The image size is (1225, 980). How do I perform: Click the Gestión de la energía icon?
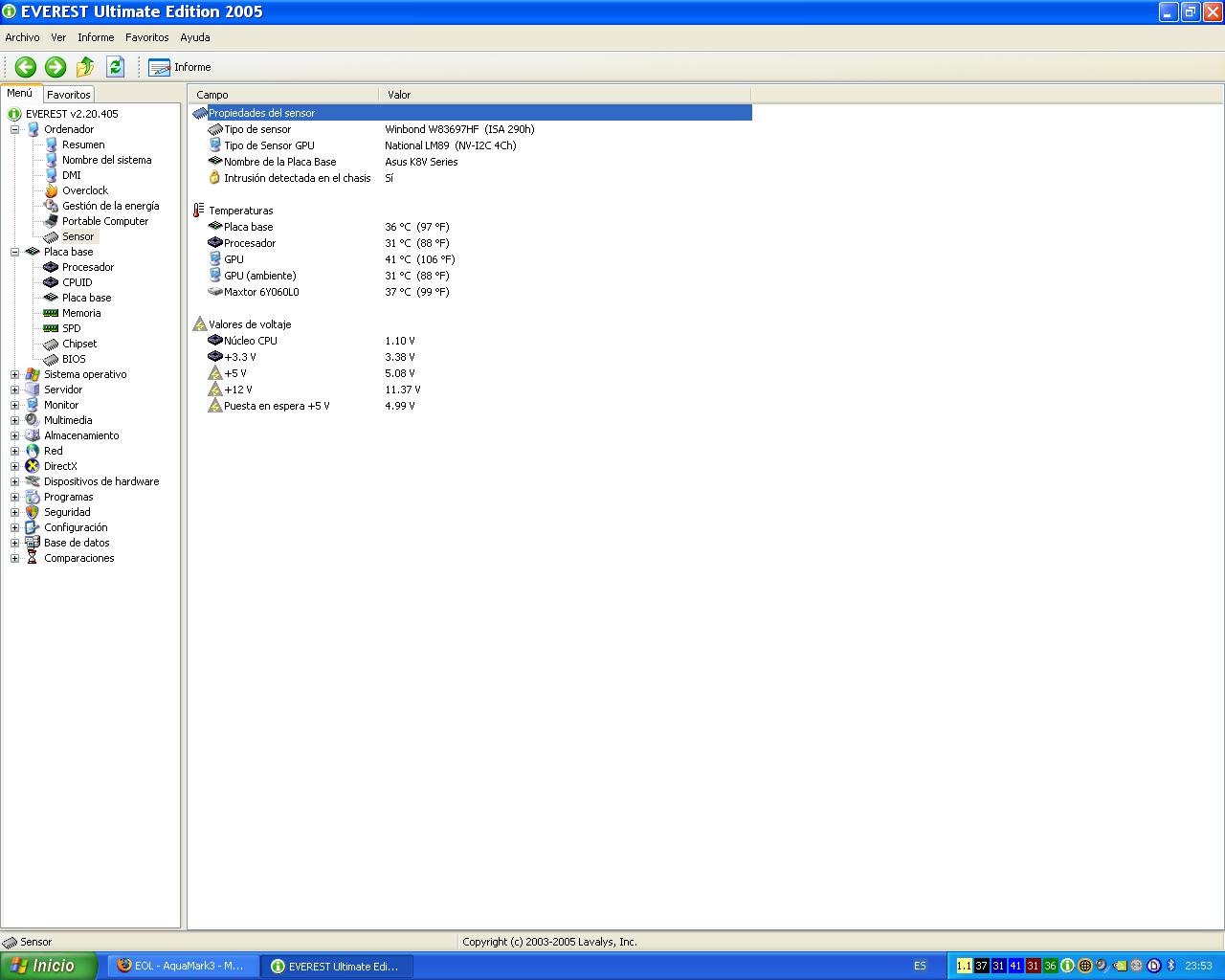[x=52, y=206]
